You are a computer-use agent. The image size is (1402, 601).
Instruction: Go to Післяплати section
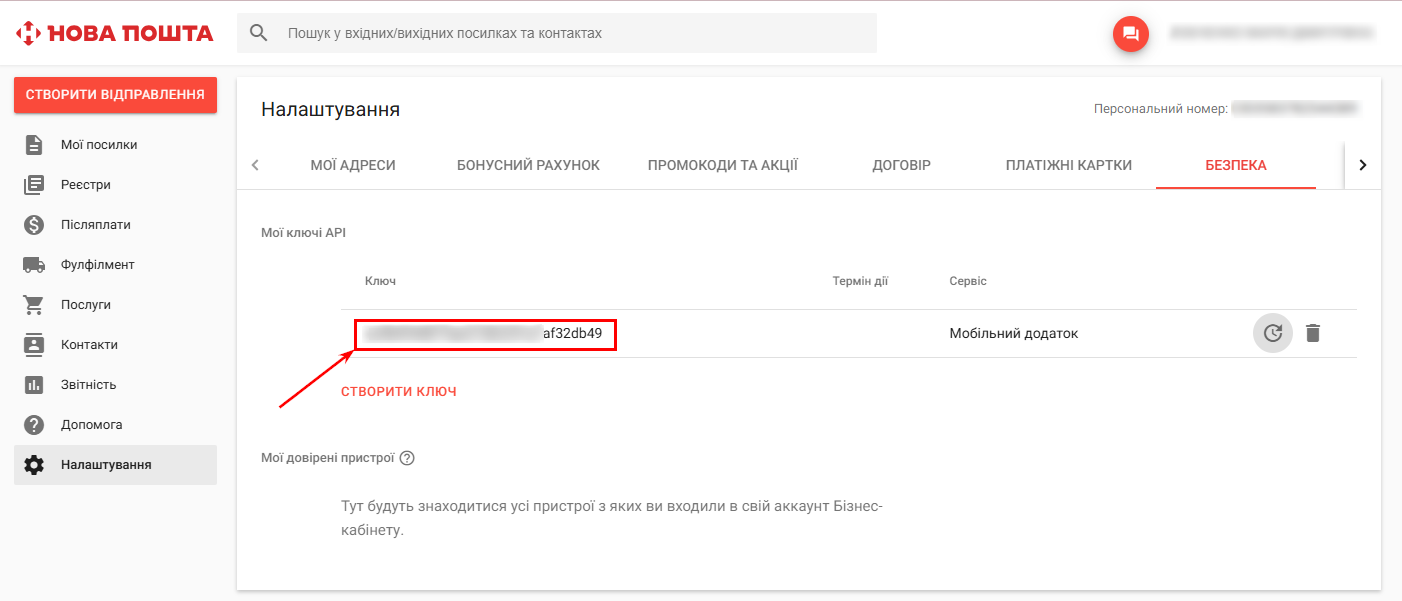95,225
